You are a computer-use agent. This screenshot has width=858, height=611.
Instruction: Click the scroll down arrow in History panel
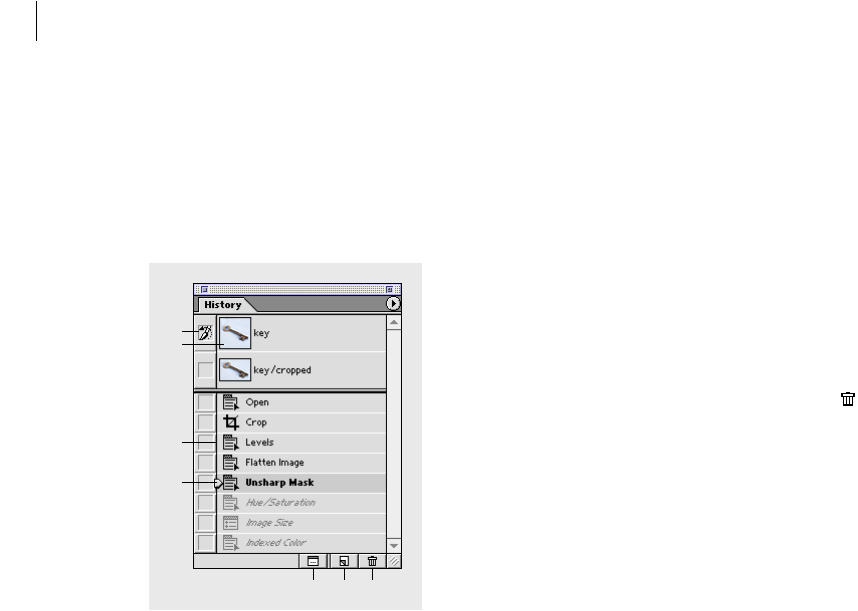393,545
